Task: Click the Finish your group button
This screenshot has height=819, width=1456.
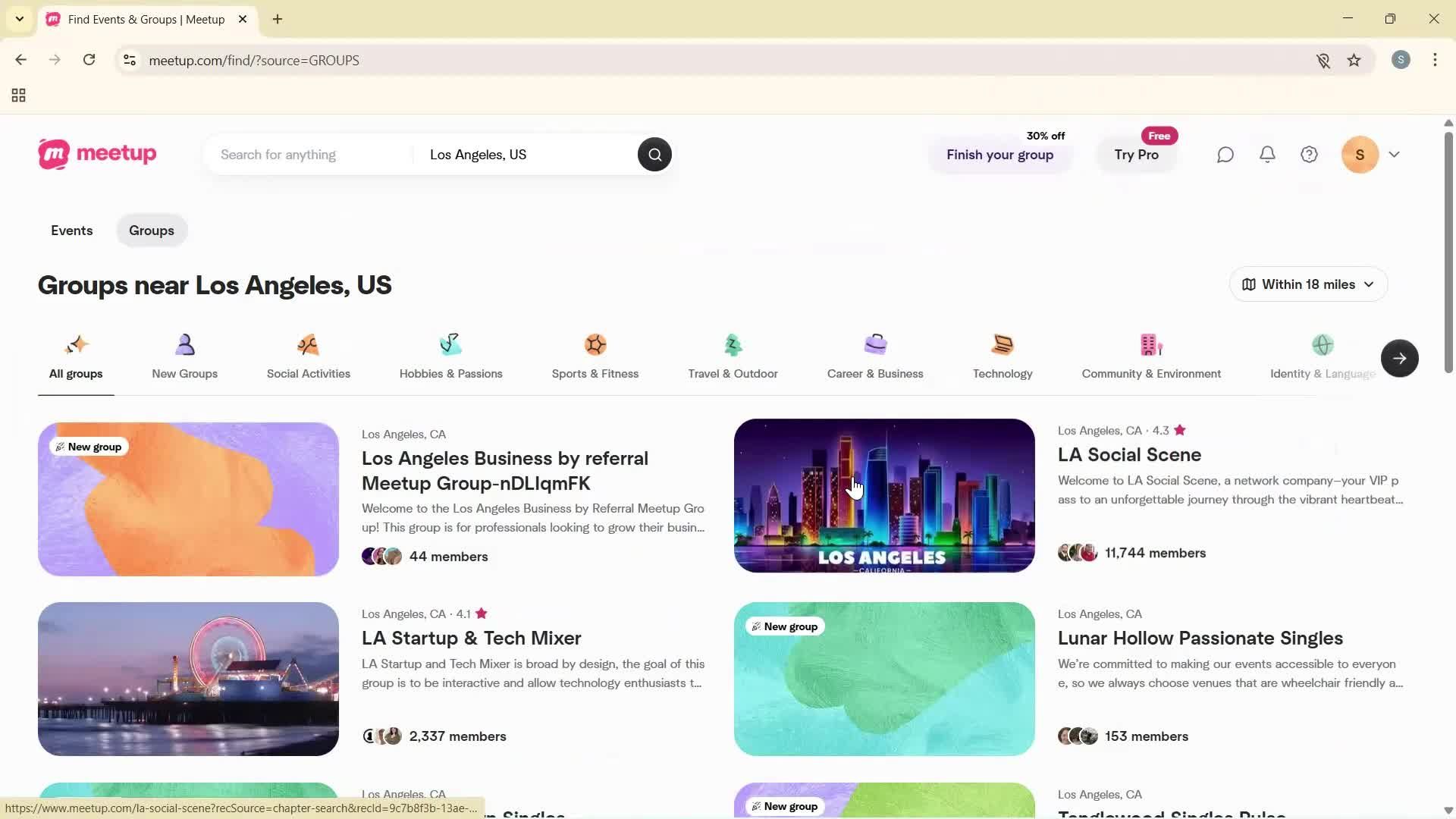Action: tap(999, 155)
